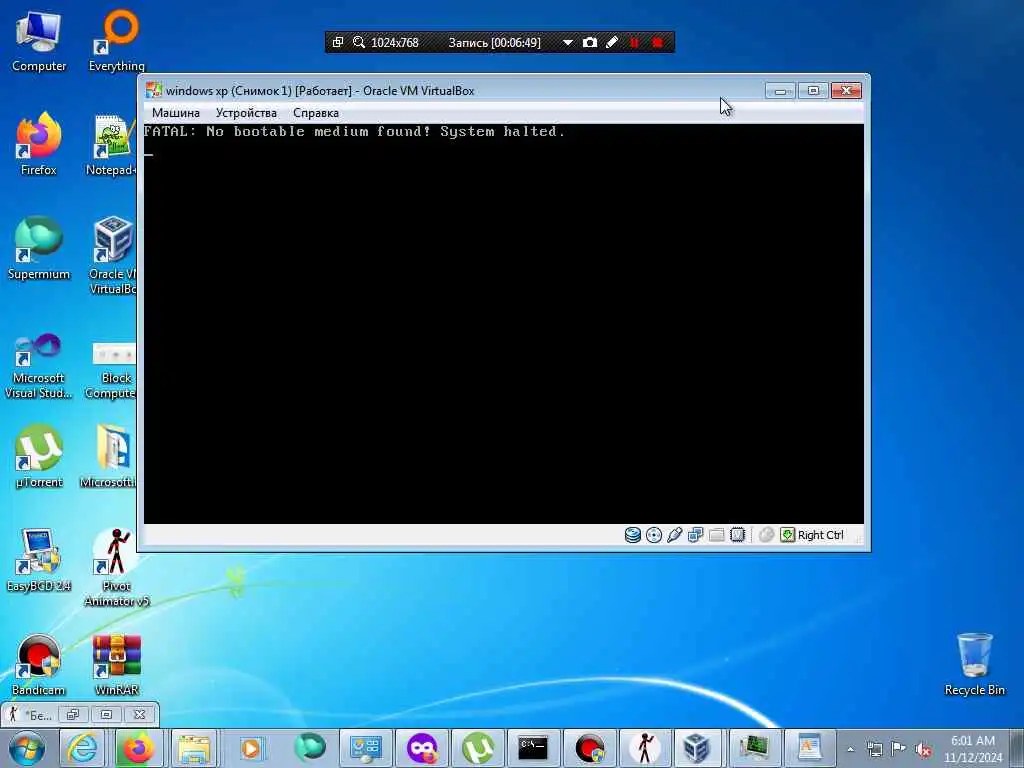Click the Bandicam window-mode icon in recording bar
The width and height of the screenshot is (1024, 768).
338,42
